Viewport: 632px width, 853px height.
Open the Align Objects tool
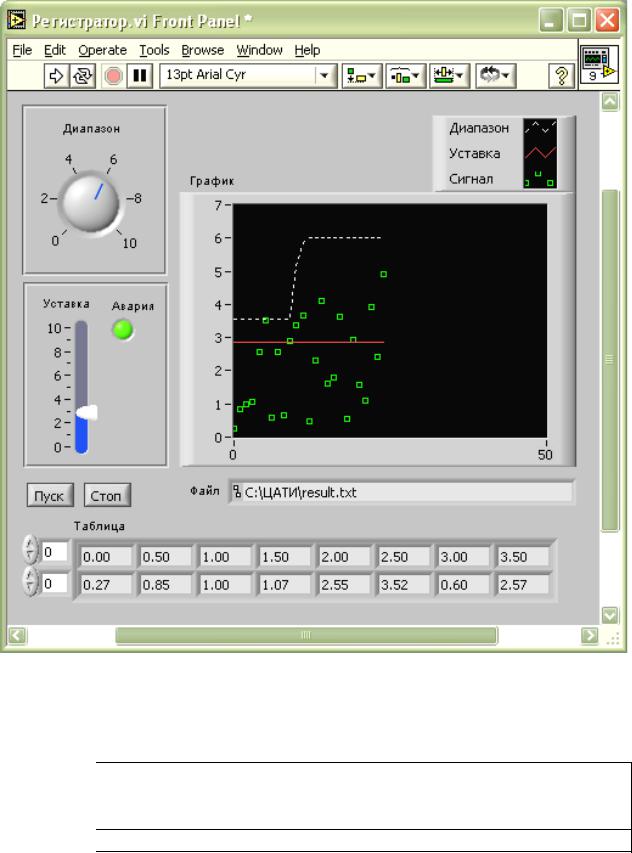pos(361,76)
